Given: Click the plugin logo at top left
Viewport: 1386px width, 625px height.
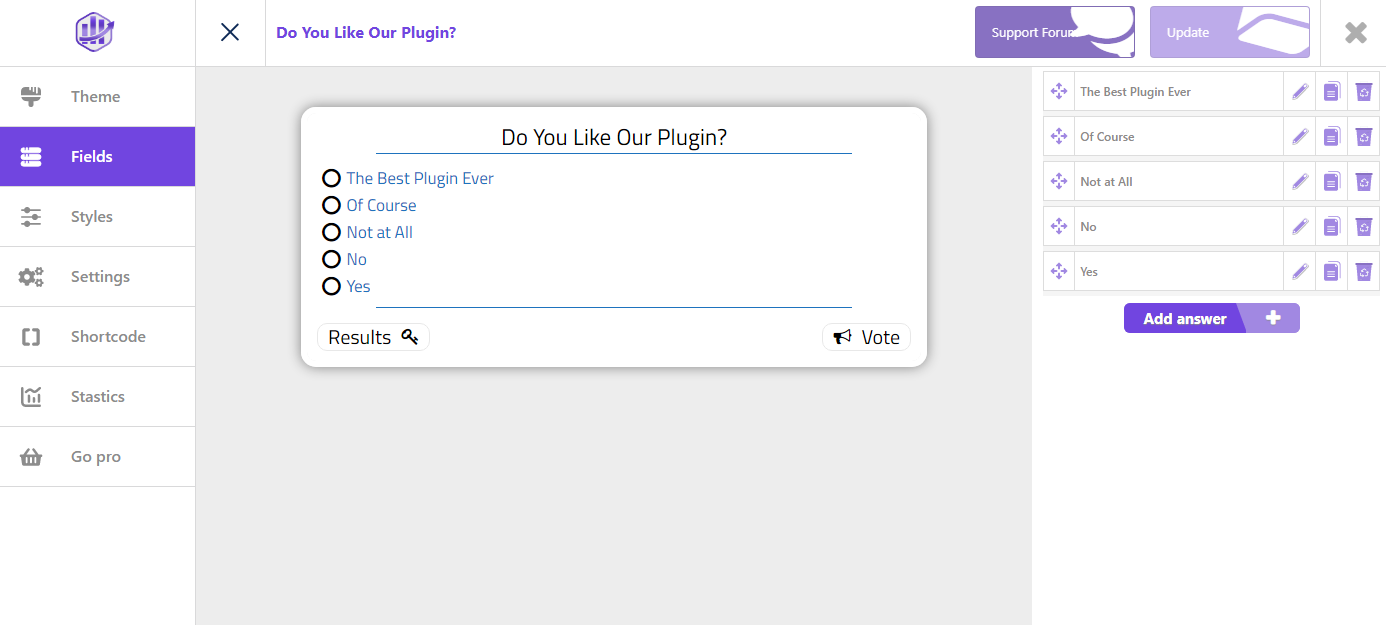Looking at the screenshot, I should 97,32.
